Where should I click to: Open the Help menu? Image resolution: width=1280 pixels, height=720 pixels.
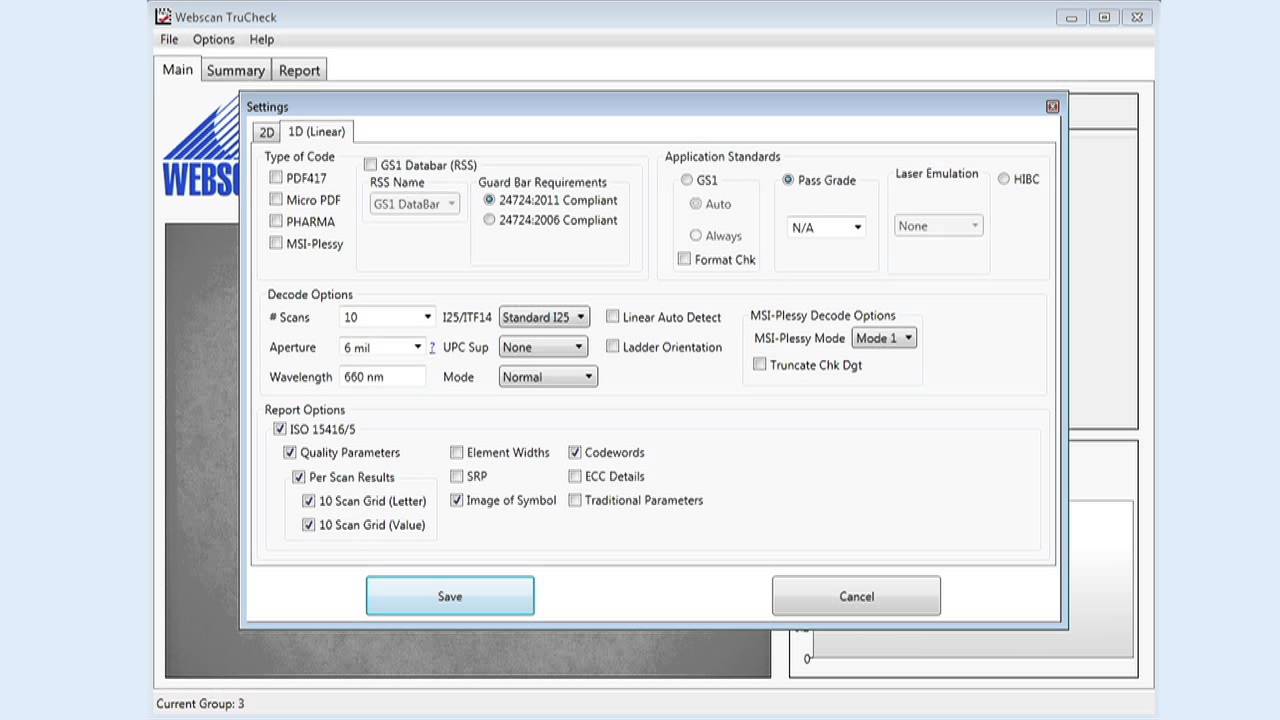click(262, 39)
